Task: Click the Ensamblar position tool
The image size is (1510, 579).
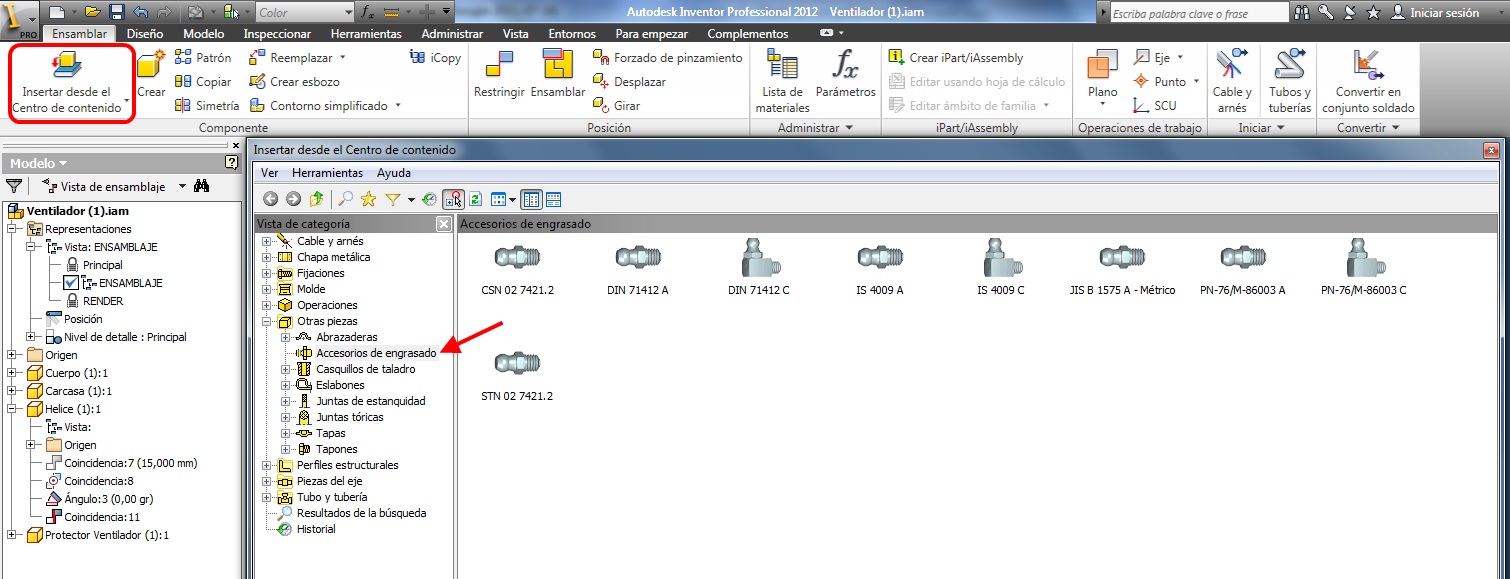Action: coord(557,74)
